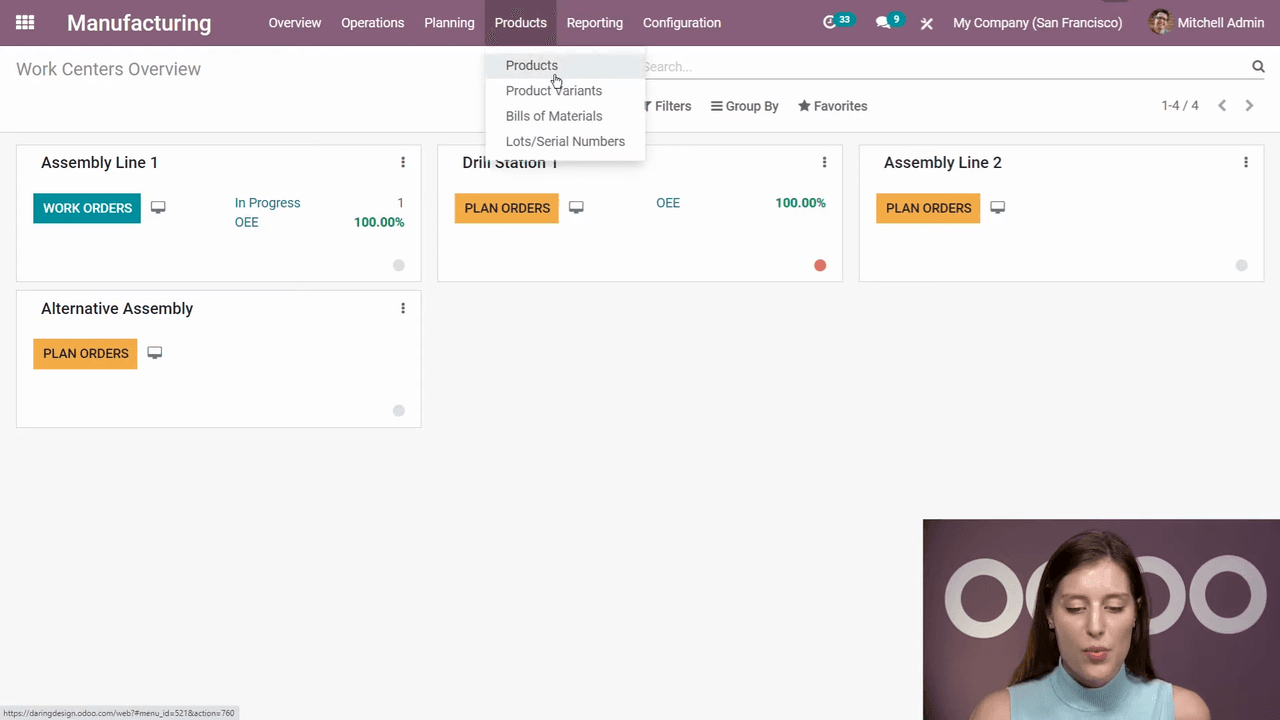
Task: Toggle grey status dot on Assembly Line 1
Action: click(398, 265)
